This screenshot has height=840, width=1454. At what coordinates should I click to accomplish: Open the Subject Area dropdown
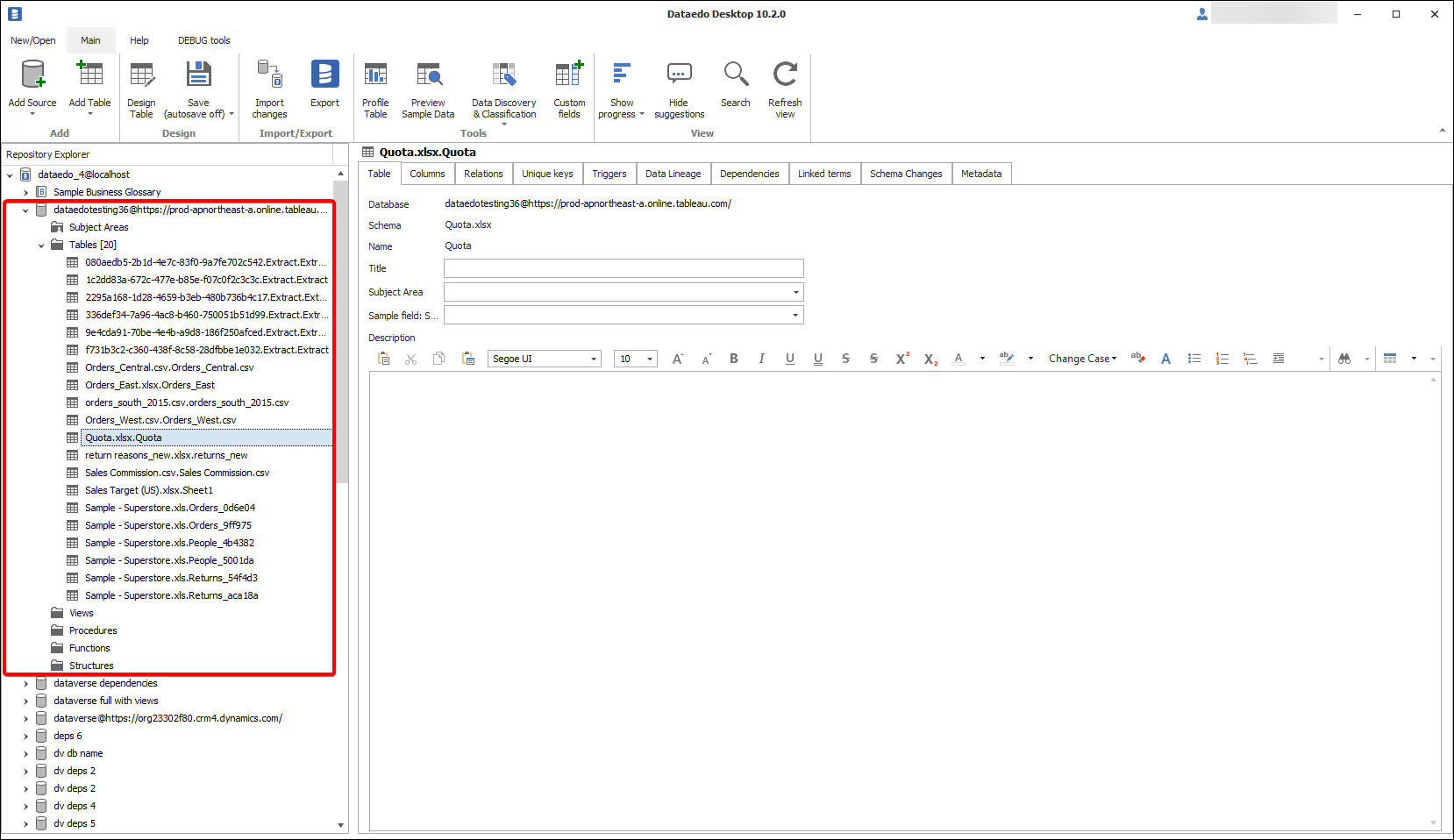pos(795,292)
